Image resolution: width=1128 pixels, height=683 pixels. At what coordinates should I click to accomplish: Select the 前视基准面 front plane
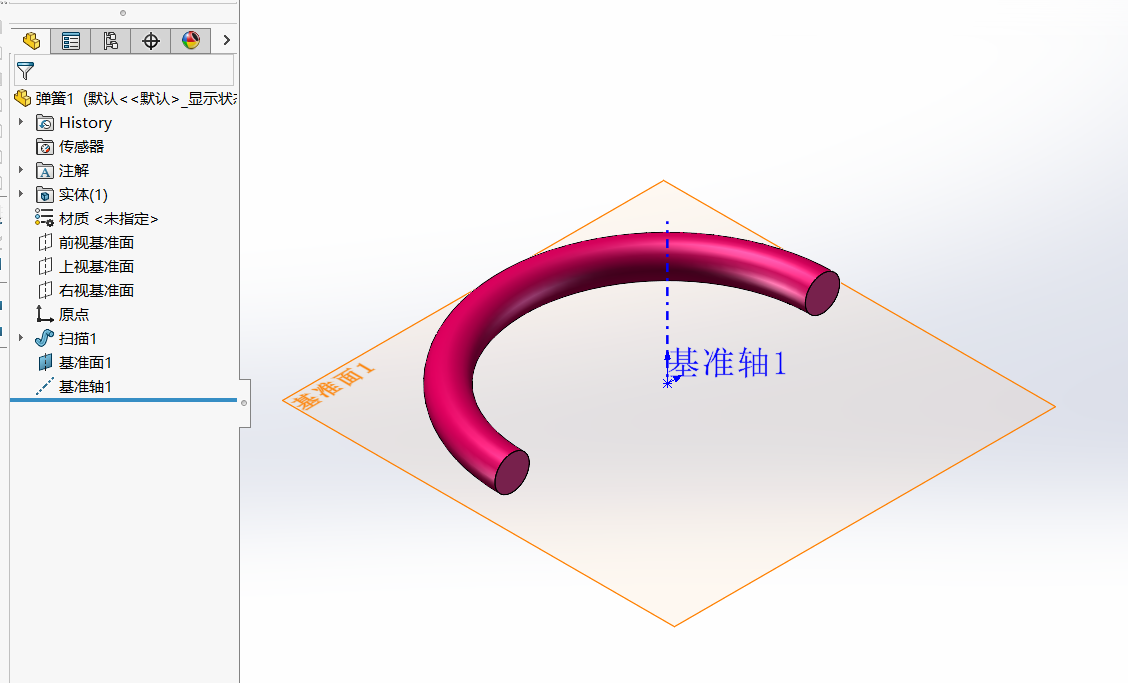point(96,242)
